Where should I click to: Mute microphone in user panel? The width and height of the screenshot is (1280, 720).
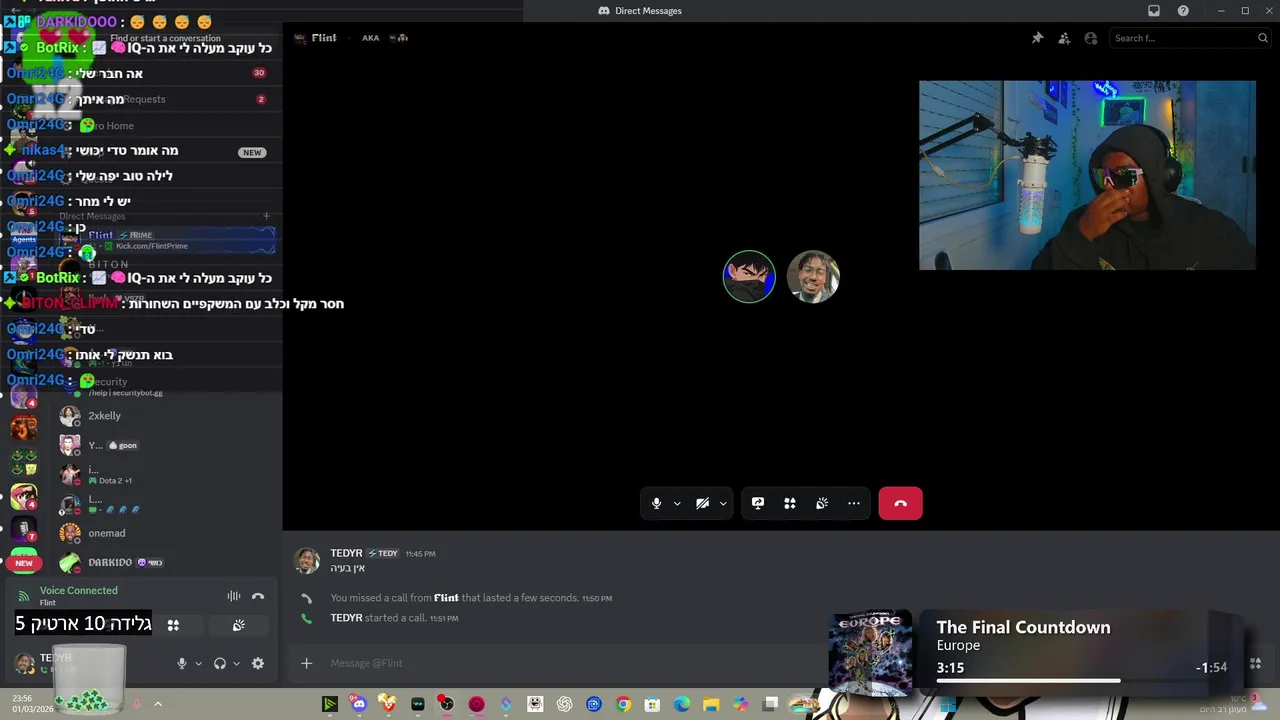[182, 663]
